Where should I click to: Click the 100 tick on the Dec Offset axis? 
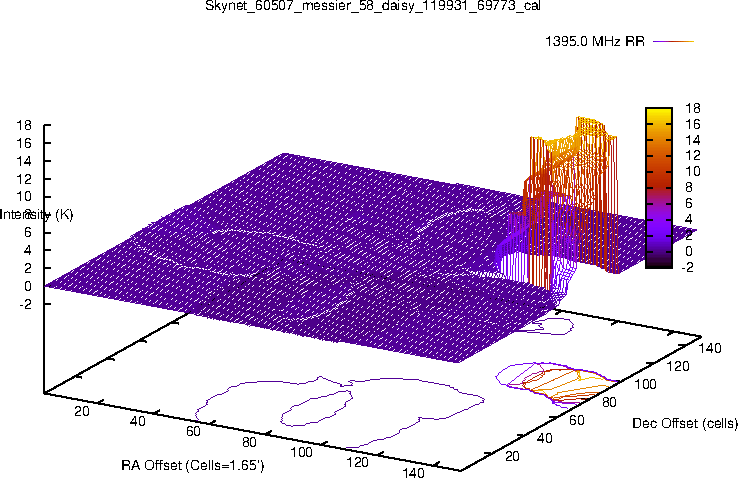click(645, 384)
